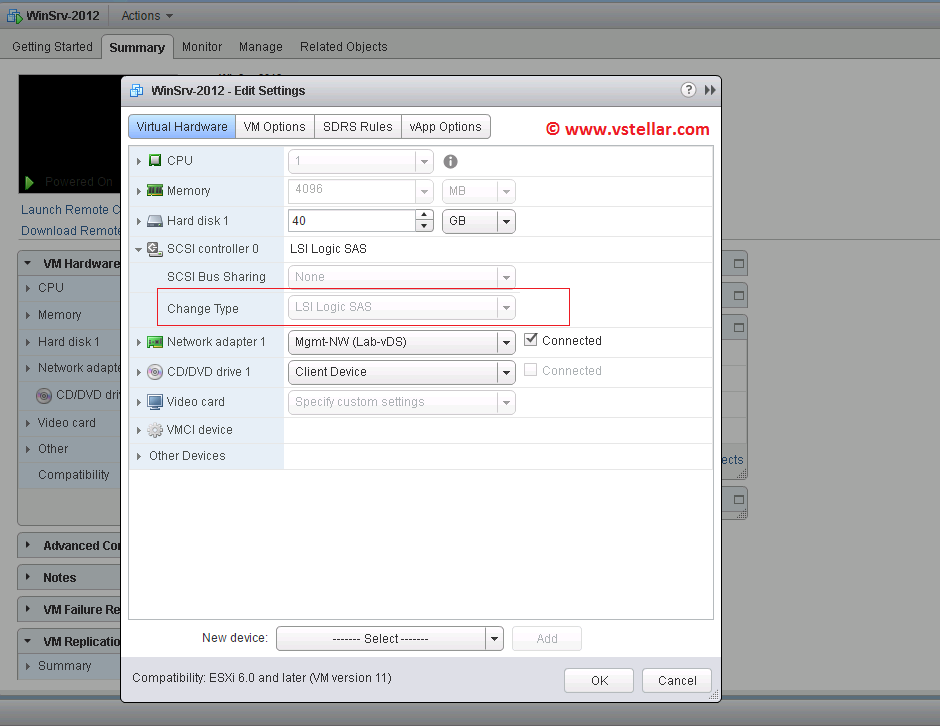This screenshot has height=726, width=940.
Task: Click the dialog expand double-arrow icon
Action: [x=710, y=90]
